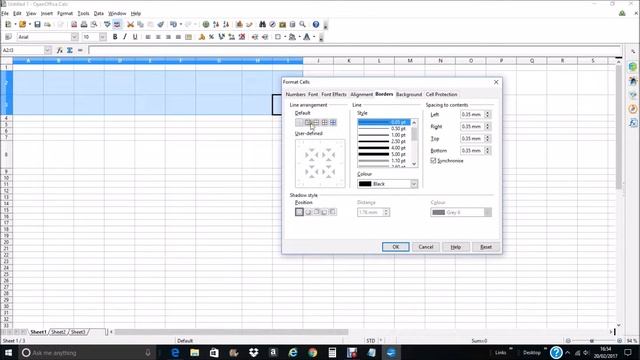
Task: Adjust the Left spacing stepper
Action: tap(487, 115)
